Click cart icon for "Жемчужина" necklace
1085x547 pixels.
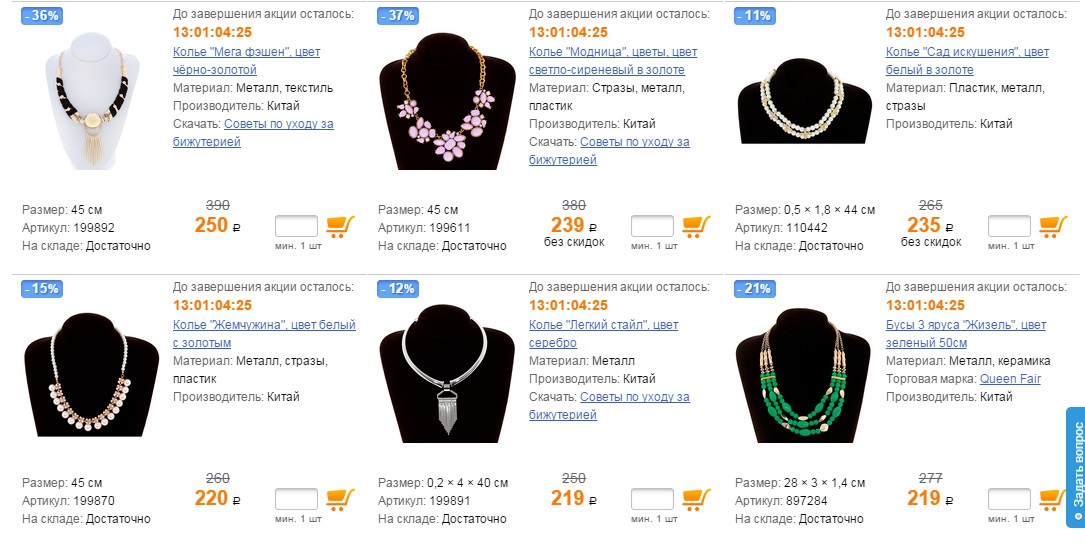(340, 499)
